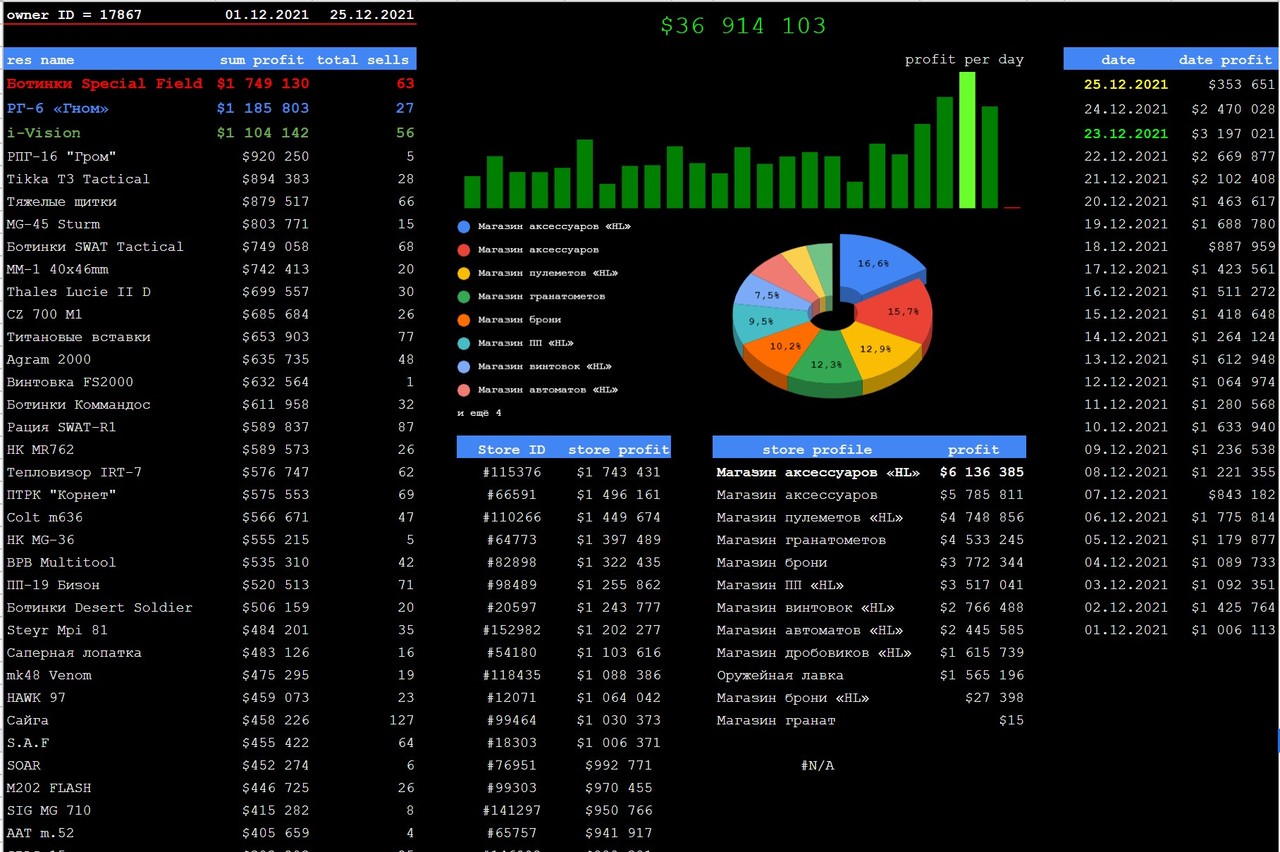
Task: Select the 'Винтовка FS2000' cell
Action: pyautogui.click(x=70, y=382)
